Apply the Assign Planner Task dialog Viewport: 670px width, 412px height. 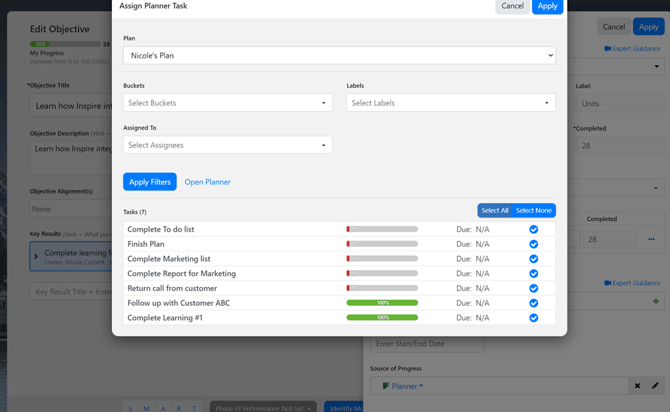coord(547,6)
